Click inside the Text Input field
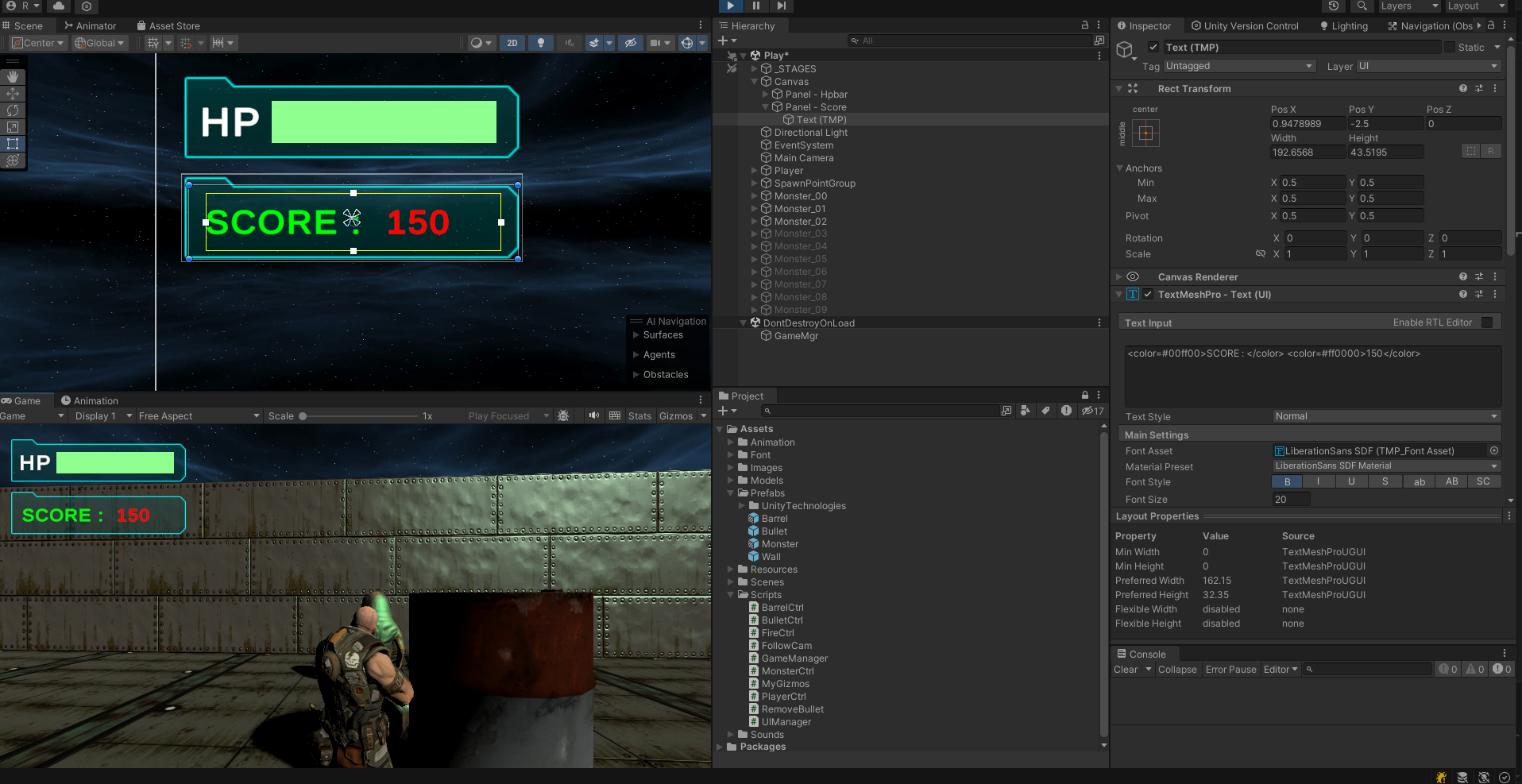This screenshot has height=784, width=1522. click(x=1311, y=373)
